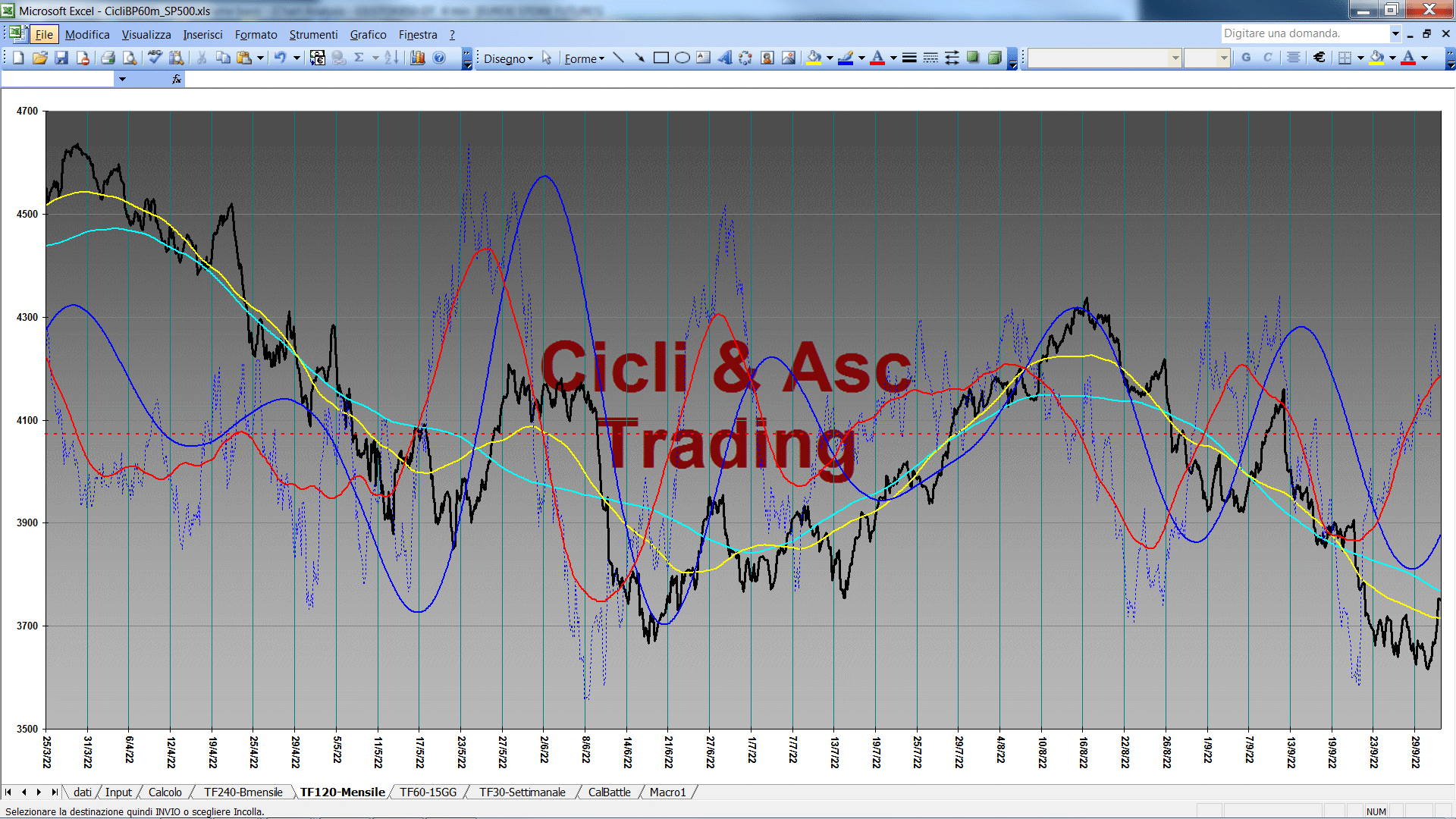Select the Line drawing tool
The height and width of the screenshot is (819, 1456).
[618, 58]
